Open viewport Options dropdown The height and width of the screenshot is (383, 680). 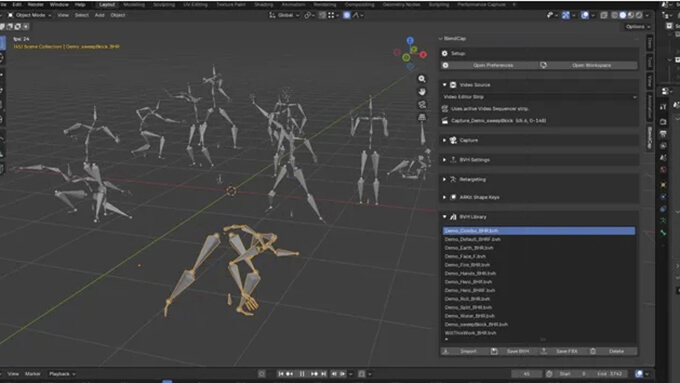point(638,26)
